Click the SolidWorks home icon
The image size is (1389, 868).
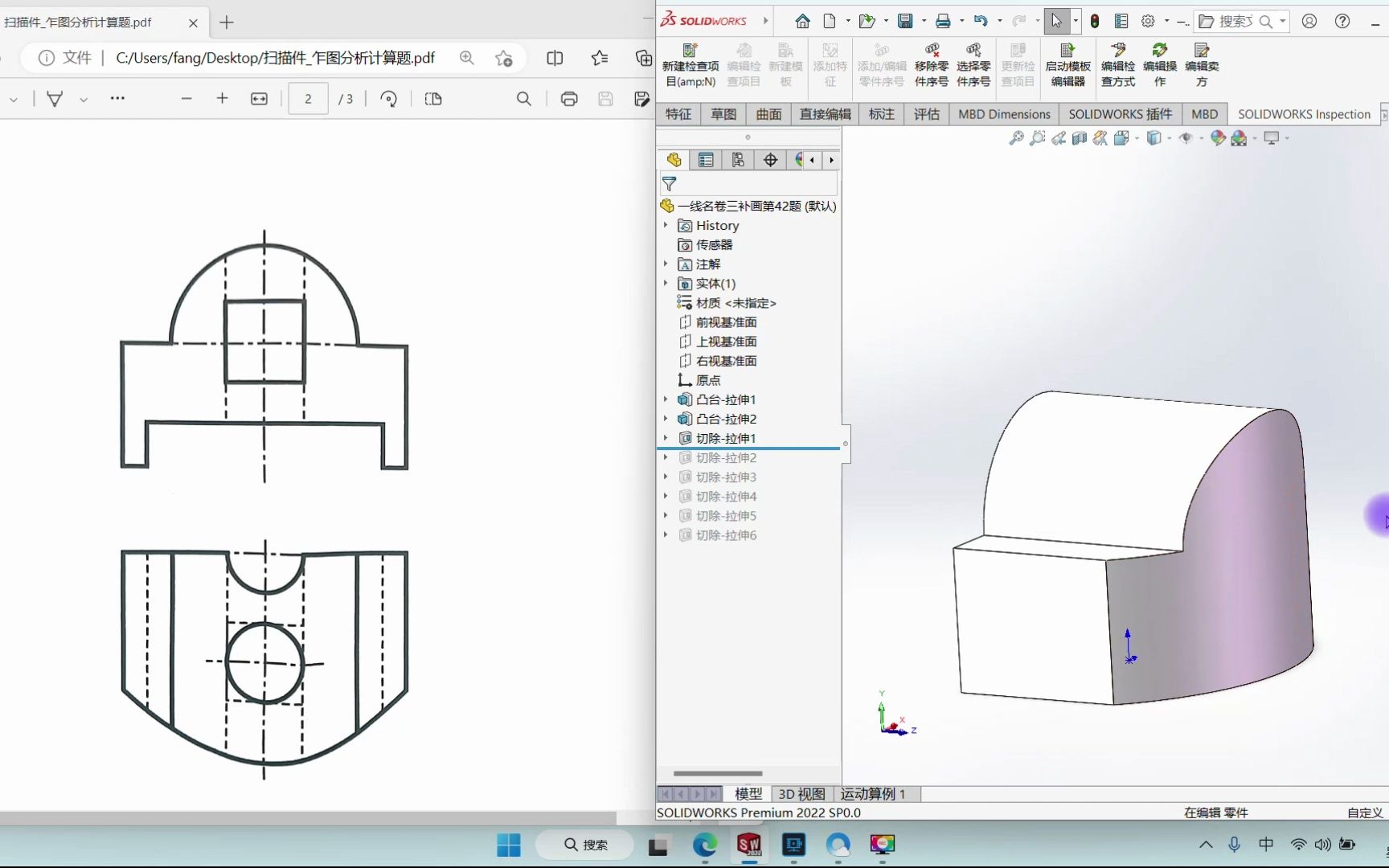click(x=802, y=22)
